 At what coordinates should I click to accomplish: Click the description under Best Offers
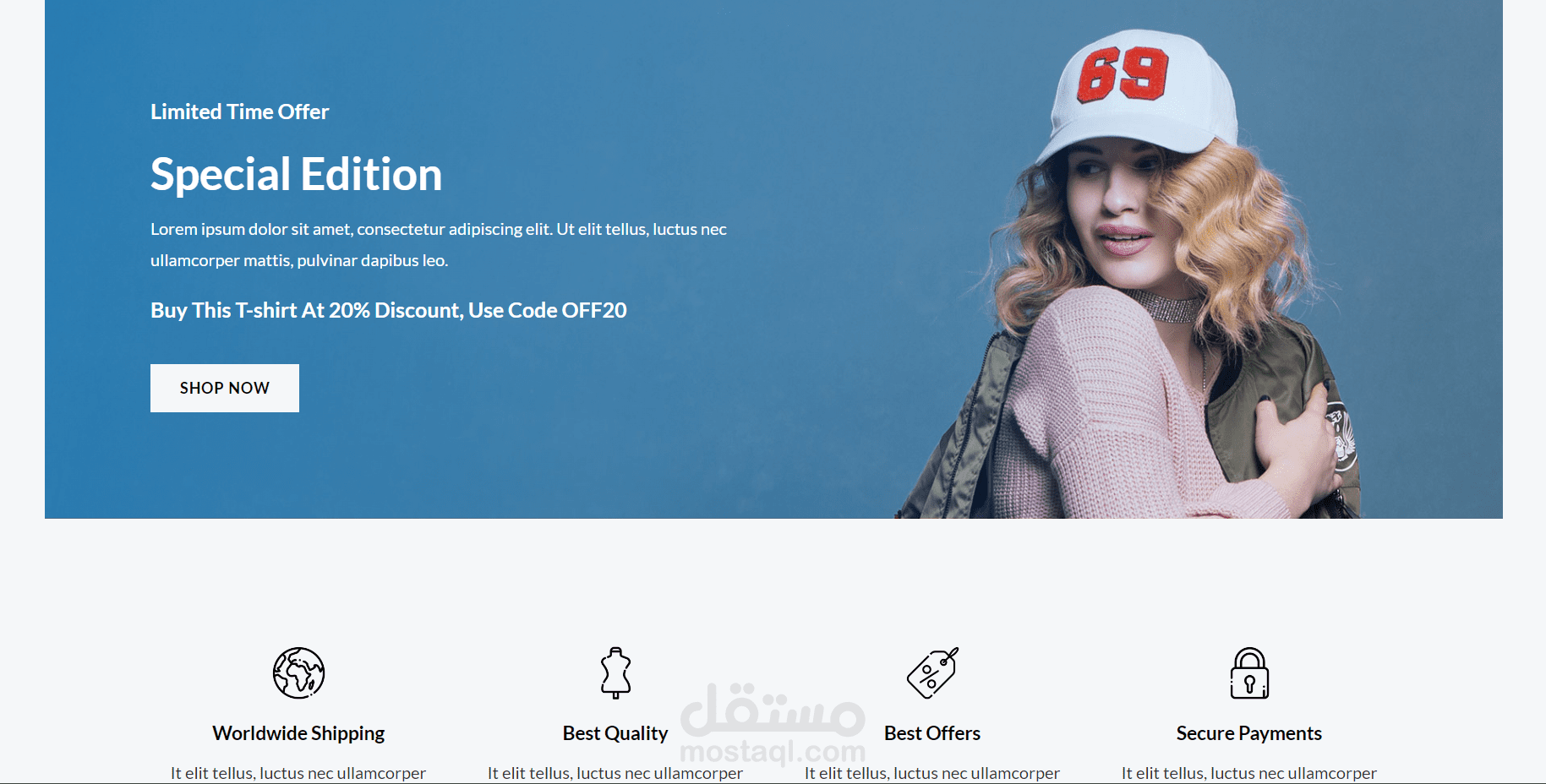point(932,773)
